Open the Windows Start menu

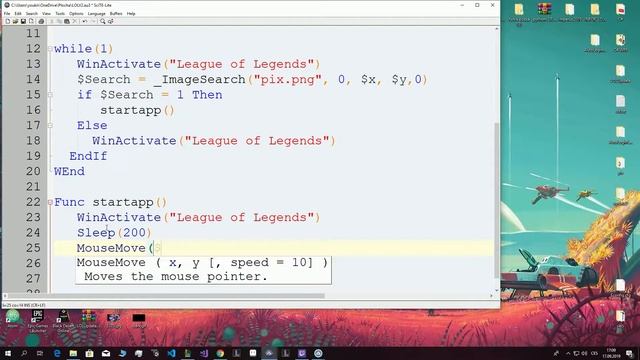coord(7,353)
